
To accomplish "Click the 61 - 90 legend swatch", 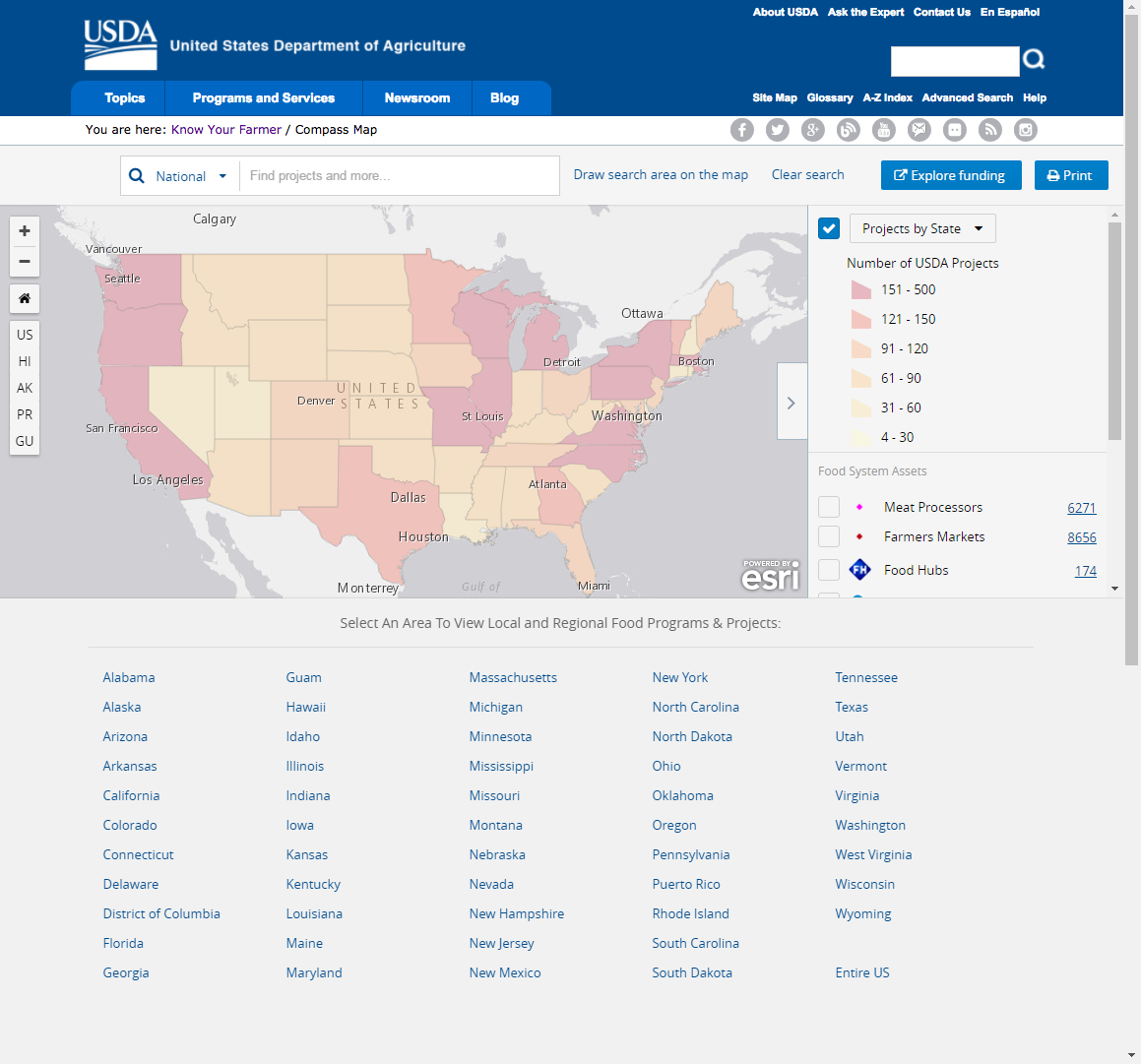I will coord(860,378).
